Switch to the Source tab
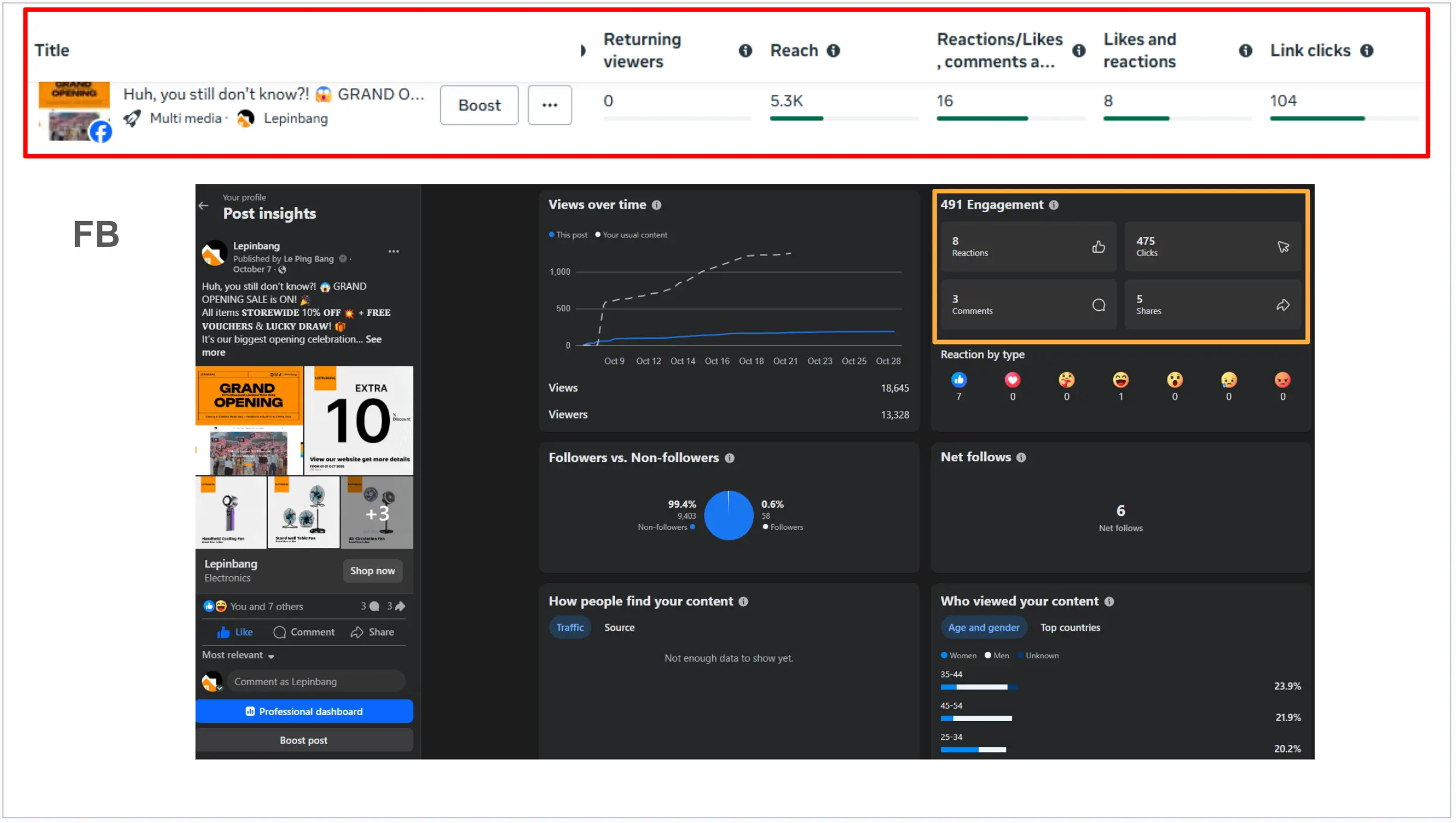This screenshot has height=823, width=1456. tap(619, 628)
